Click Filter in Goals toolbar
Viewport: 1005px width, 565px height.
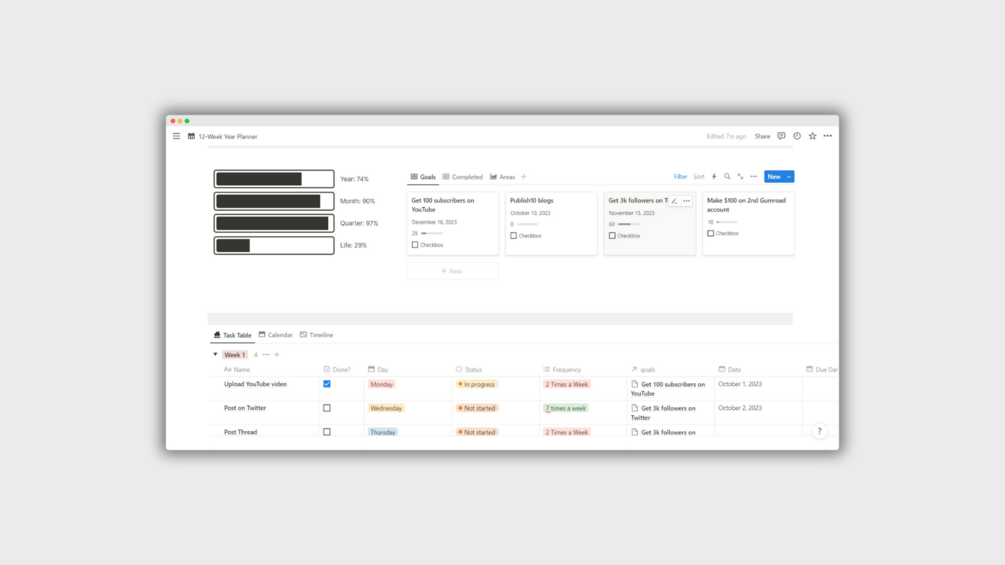(680, 177)
